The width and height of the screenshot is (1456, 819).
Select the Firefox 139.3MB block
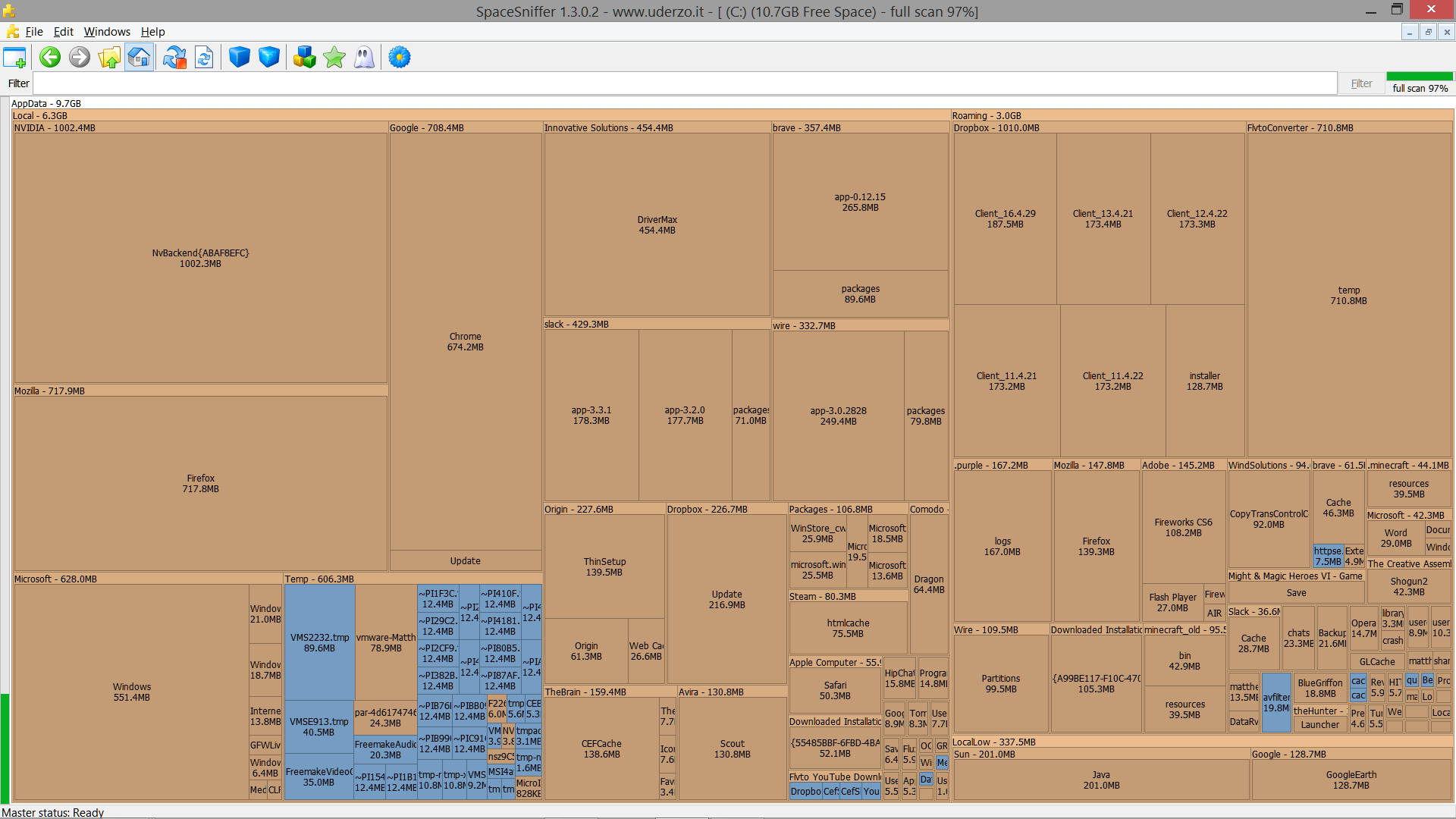[x=1097, y=546]
